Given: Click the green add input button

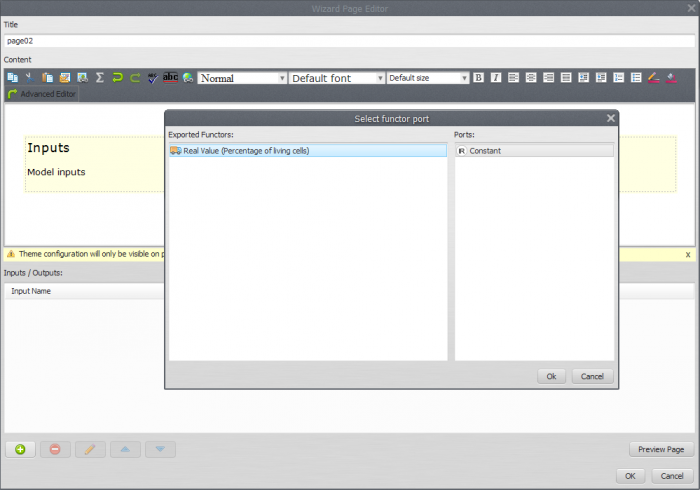Looking at the screenshot, I should coord(20,449).
